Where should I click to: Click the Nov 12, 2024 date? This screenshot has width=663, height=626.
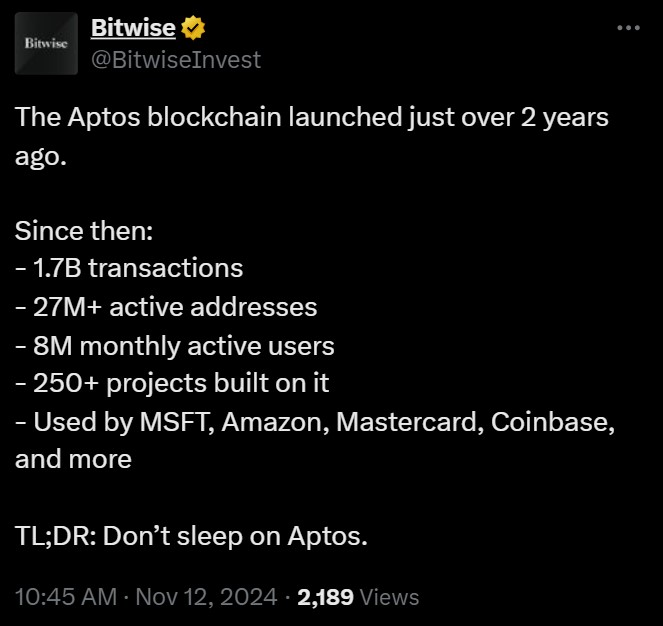(x=206, y=597)
